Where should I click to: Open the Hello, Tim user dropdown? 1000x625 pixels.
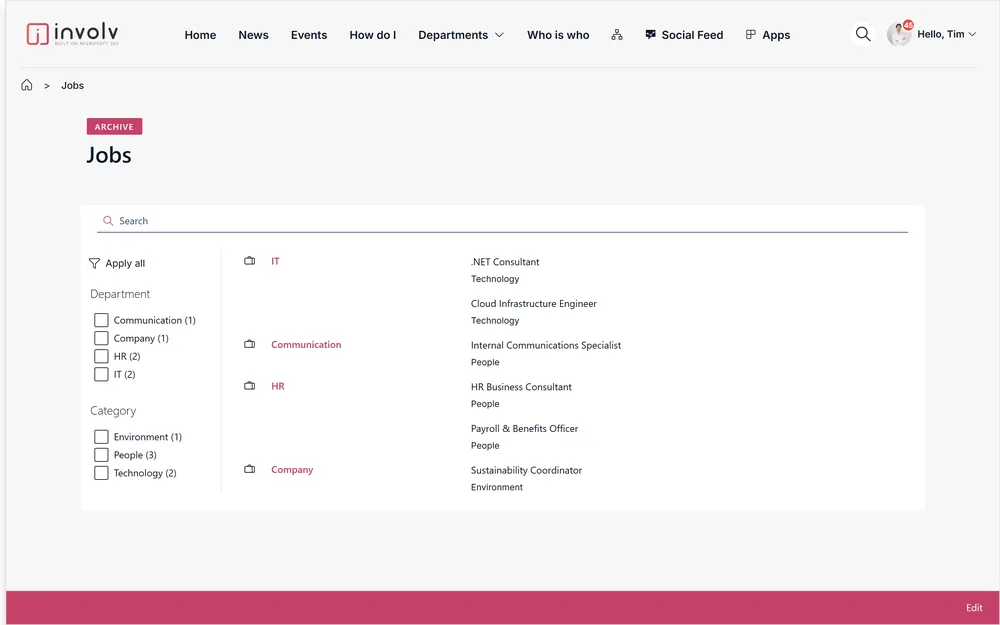(946, 34)
